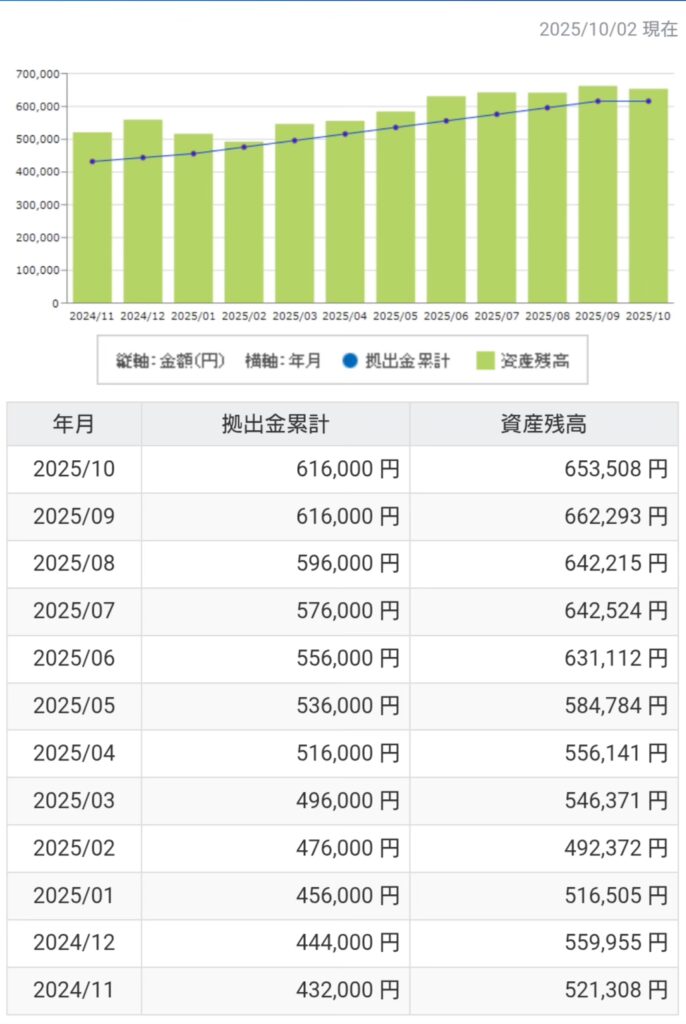686x1024 pixels.
Task: Click the line data point for 2024/11
Action: pos(92,161)
